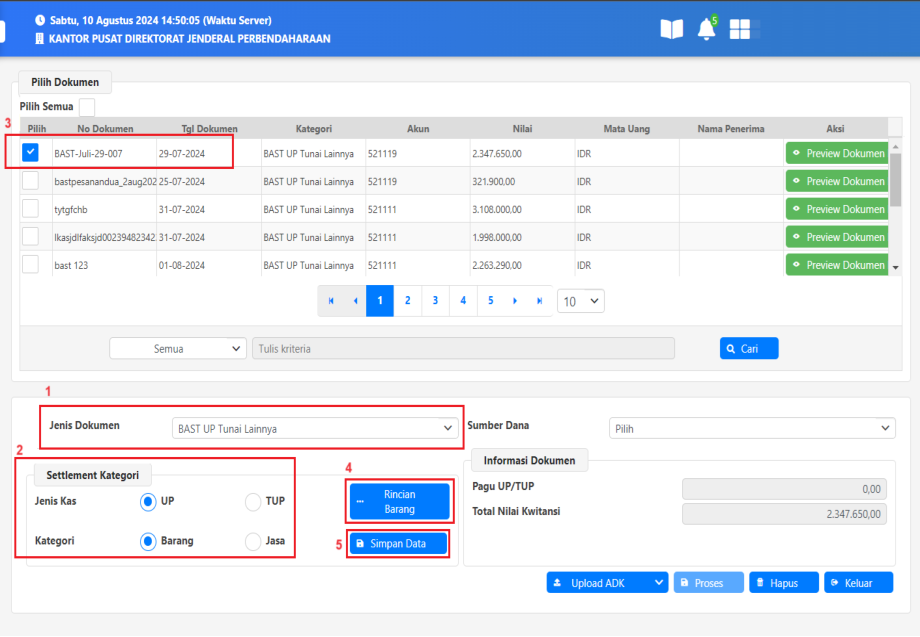The height and width of the screenshot is (637, 920).
Task: Tick the Pilih Semua checkbox
Action: 87,107
